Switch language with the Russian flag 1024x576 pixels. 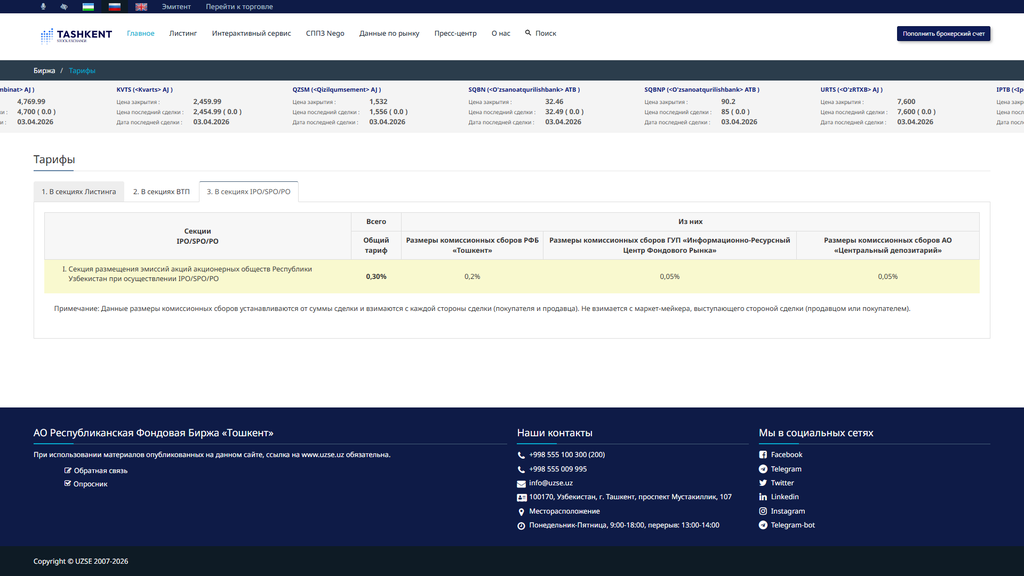pos(114,7)
